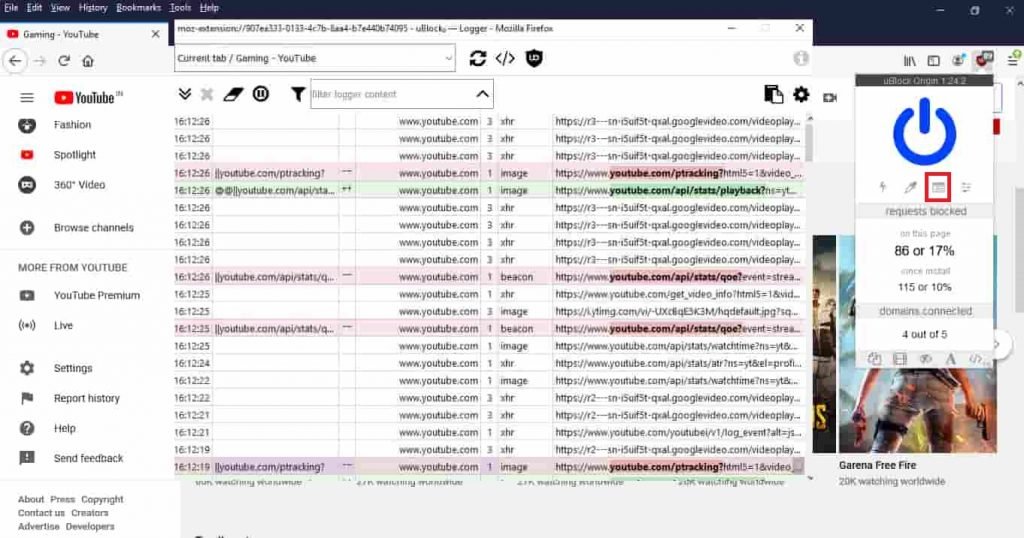
Task: Toggle JavaScript disabling switch
Action: 975,358
